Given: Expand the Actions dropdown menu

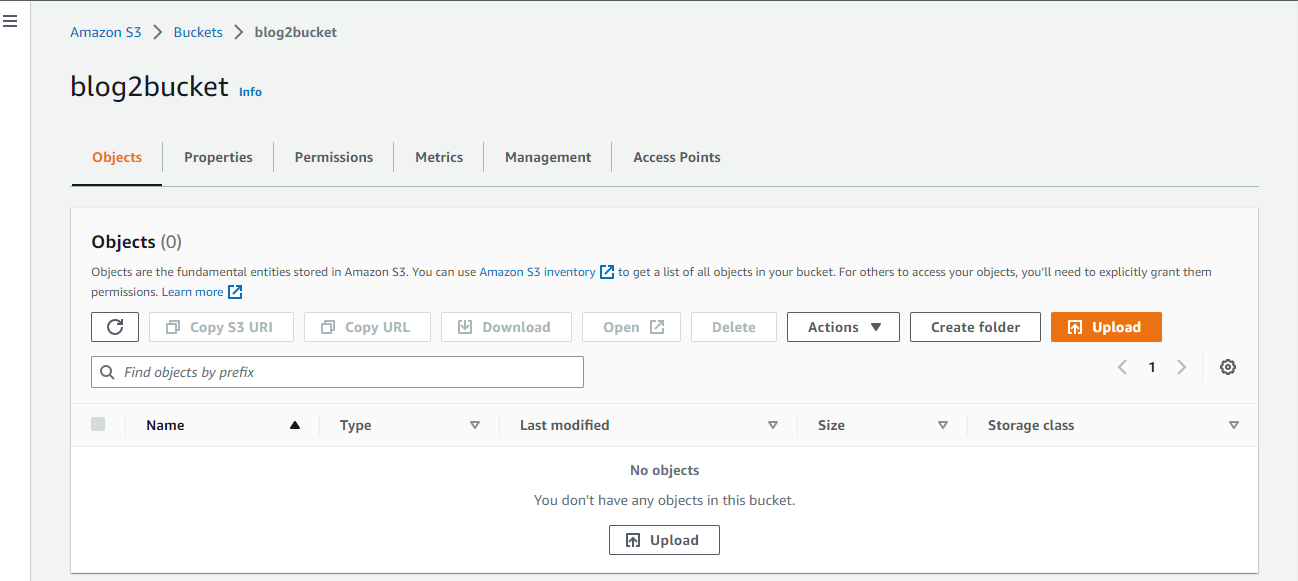Looking at the screenshot, I should pos(843,327).
